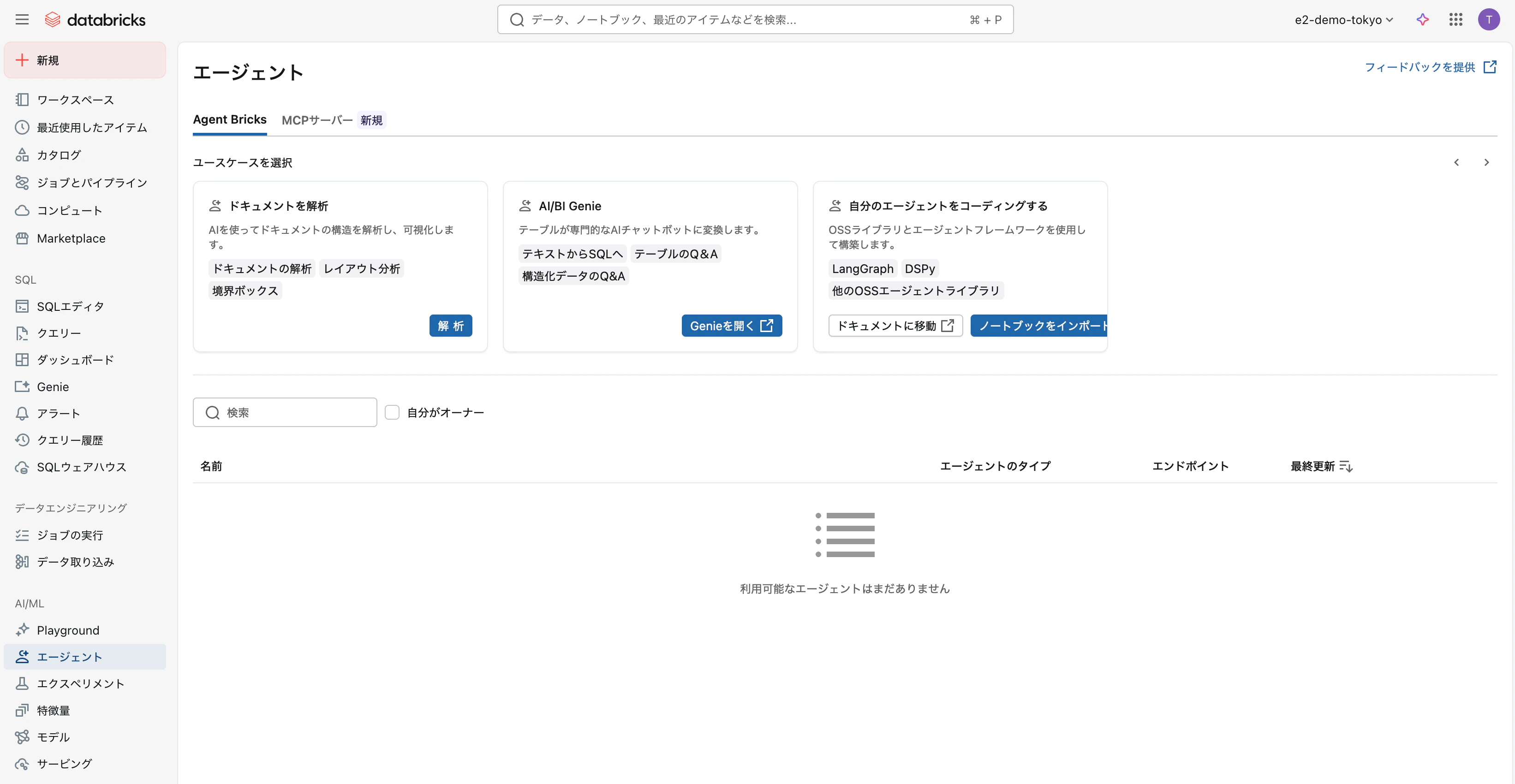Click the 境界ボックス tag
Image resolution: width=1515 pixels, height=784 pixels.
point(245,291)
